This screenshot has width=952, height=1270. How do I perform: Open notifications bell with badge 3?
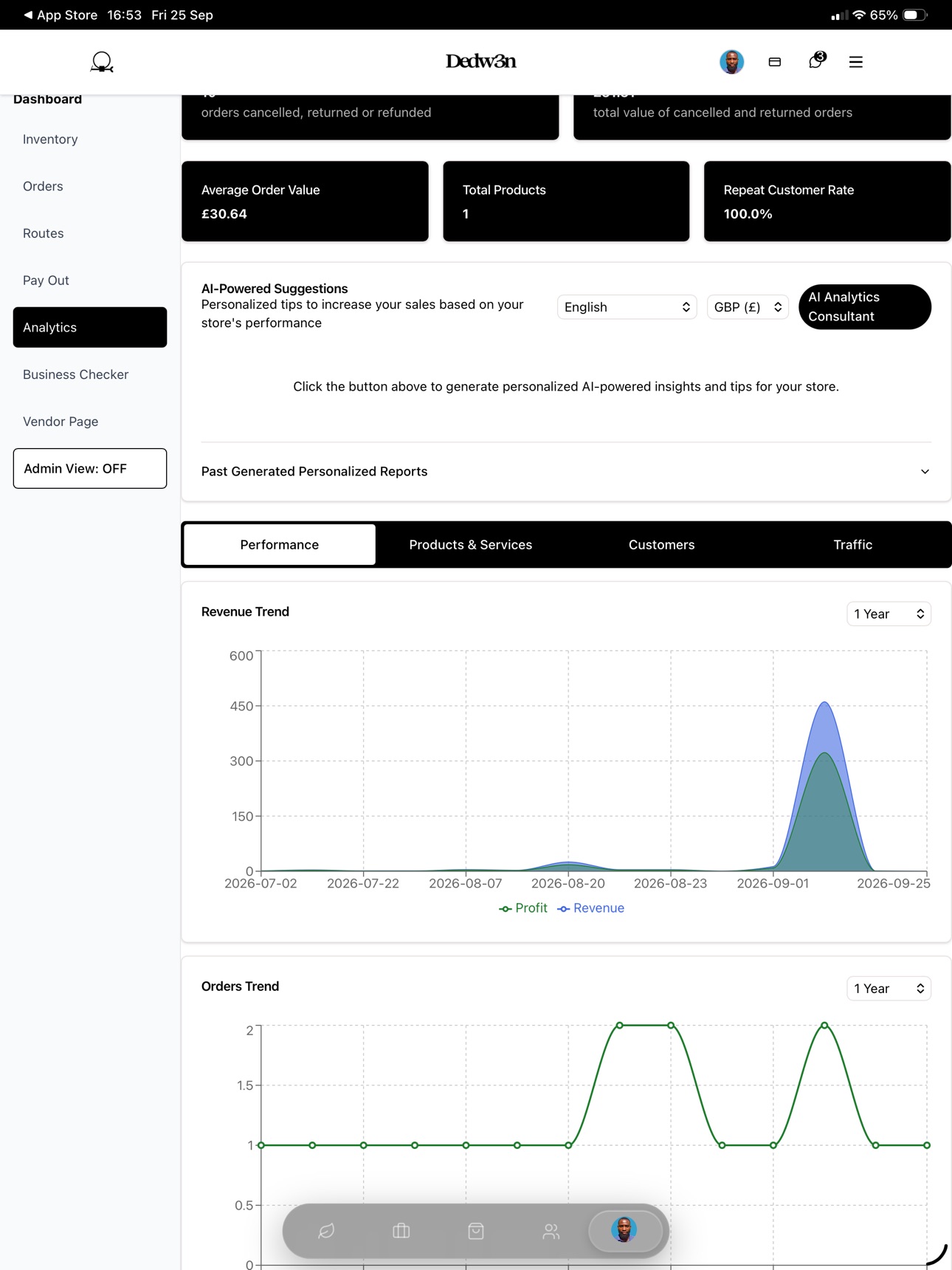tap(816, 61)
